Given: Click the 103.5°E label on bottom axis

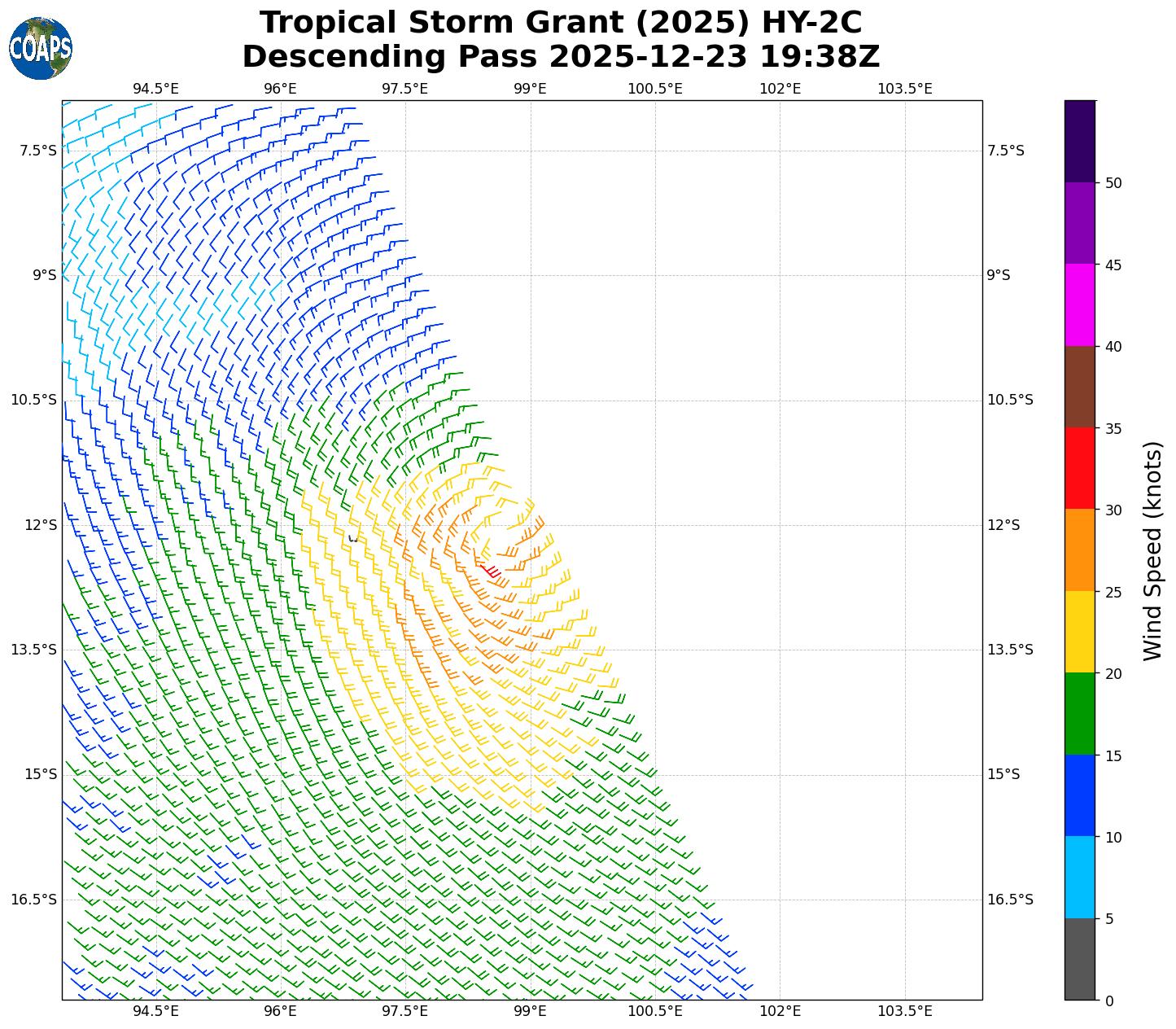Looking at the screenshot, I should click(x=904, y=1011).
